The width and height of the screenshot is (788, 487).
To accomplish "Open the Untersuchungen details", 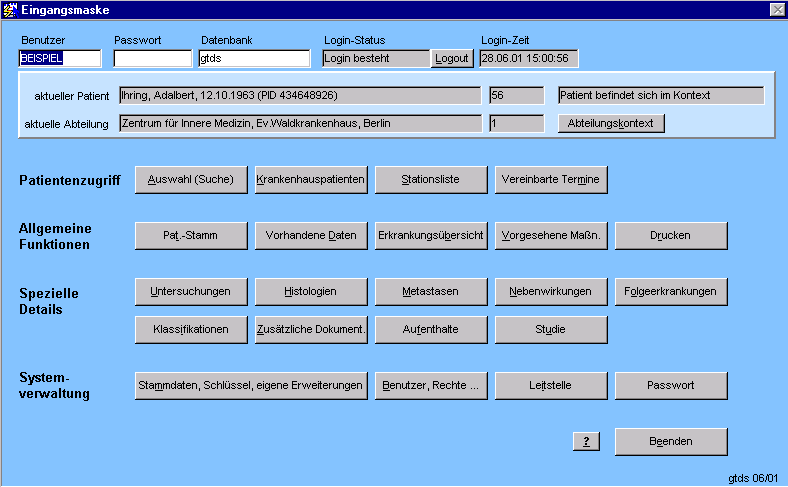I will (191, 291).
